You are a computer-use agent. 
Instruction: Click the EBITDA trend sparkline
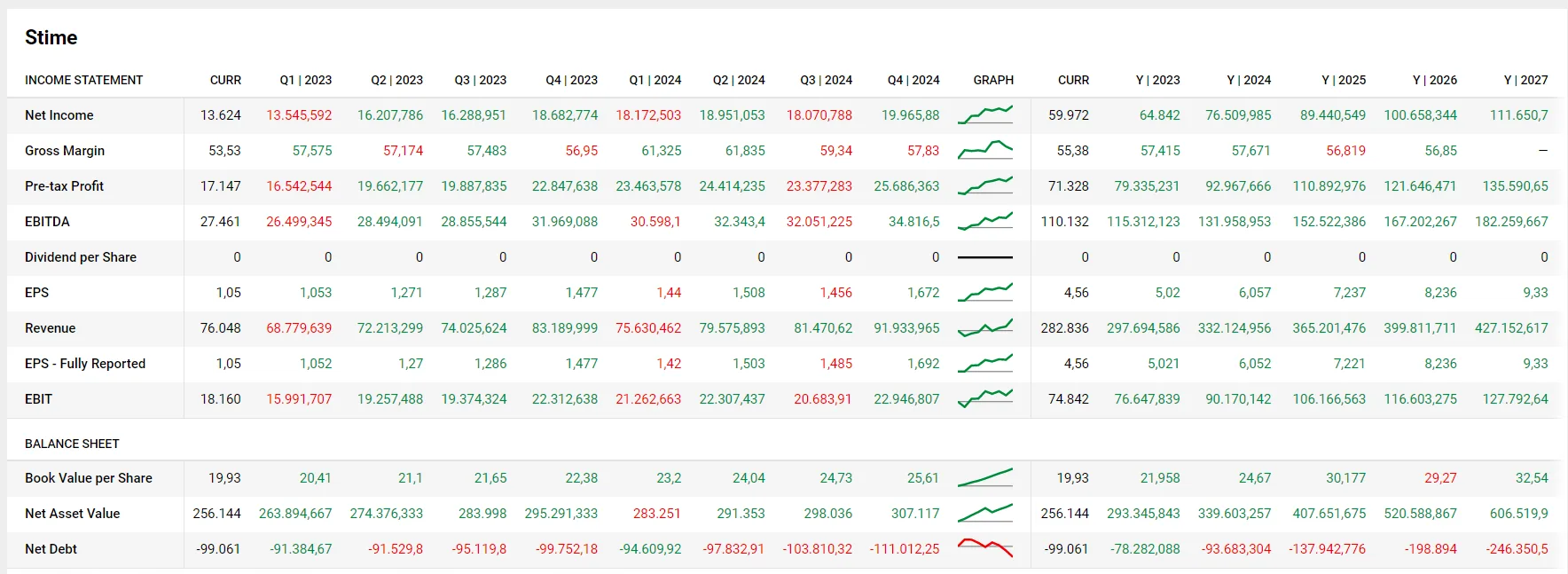coord(985,221)
